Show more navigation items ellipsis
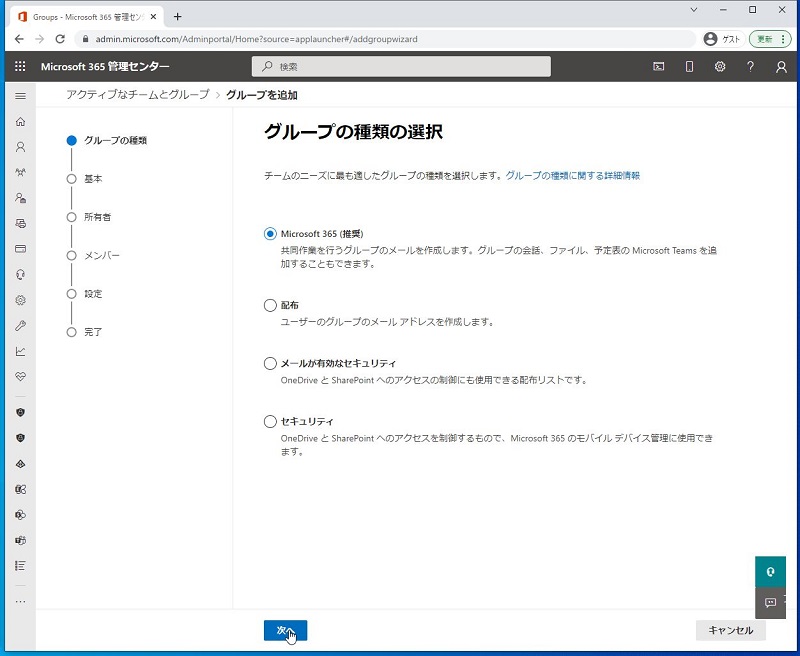 point(20,601)
